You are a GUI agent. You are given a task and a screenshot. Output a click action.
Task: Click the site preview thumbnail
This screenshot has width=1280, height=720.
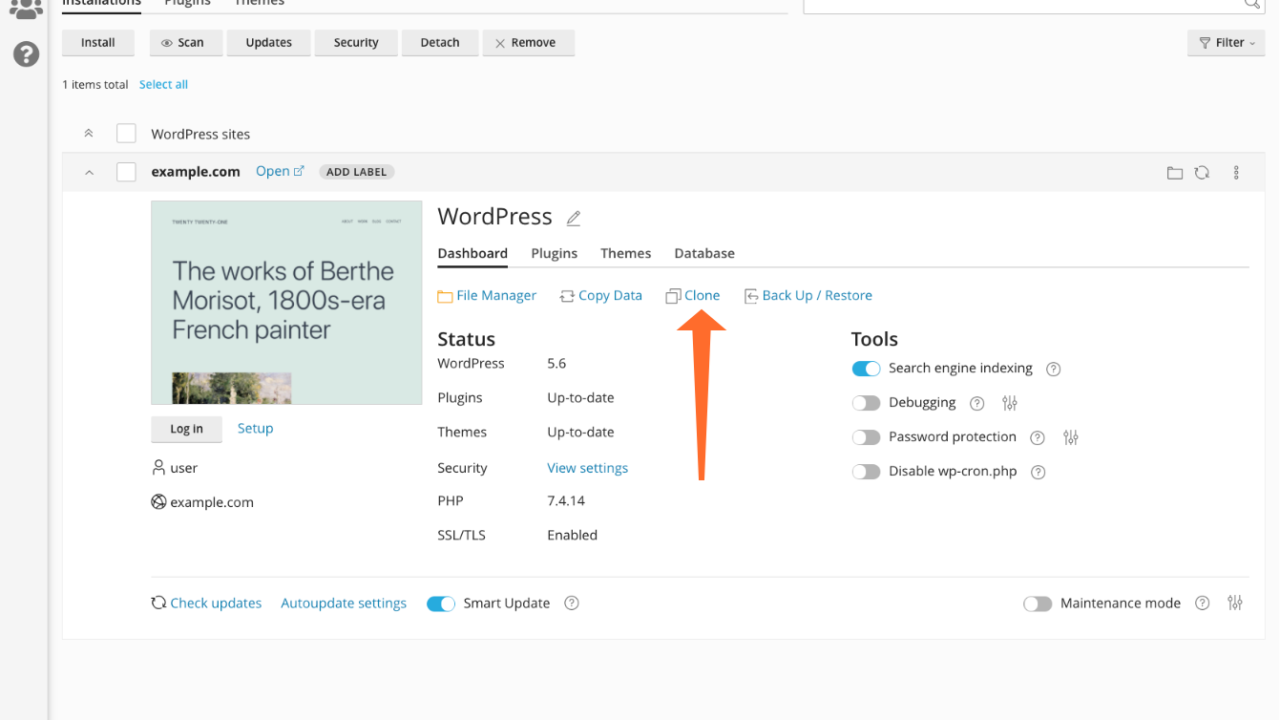pos(286,303)
